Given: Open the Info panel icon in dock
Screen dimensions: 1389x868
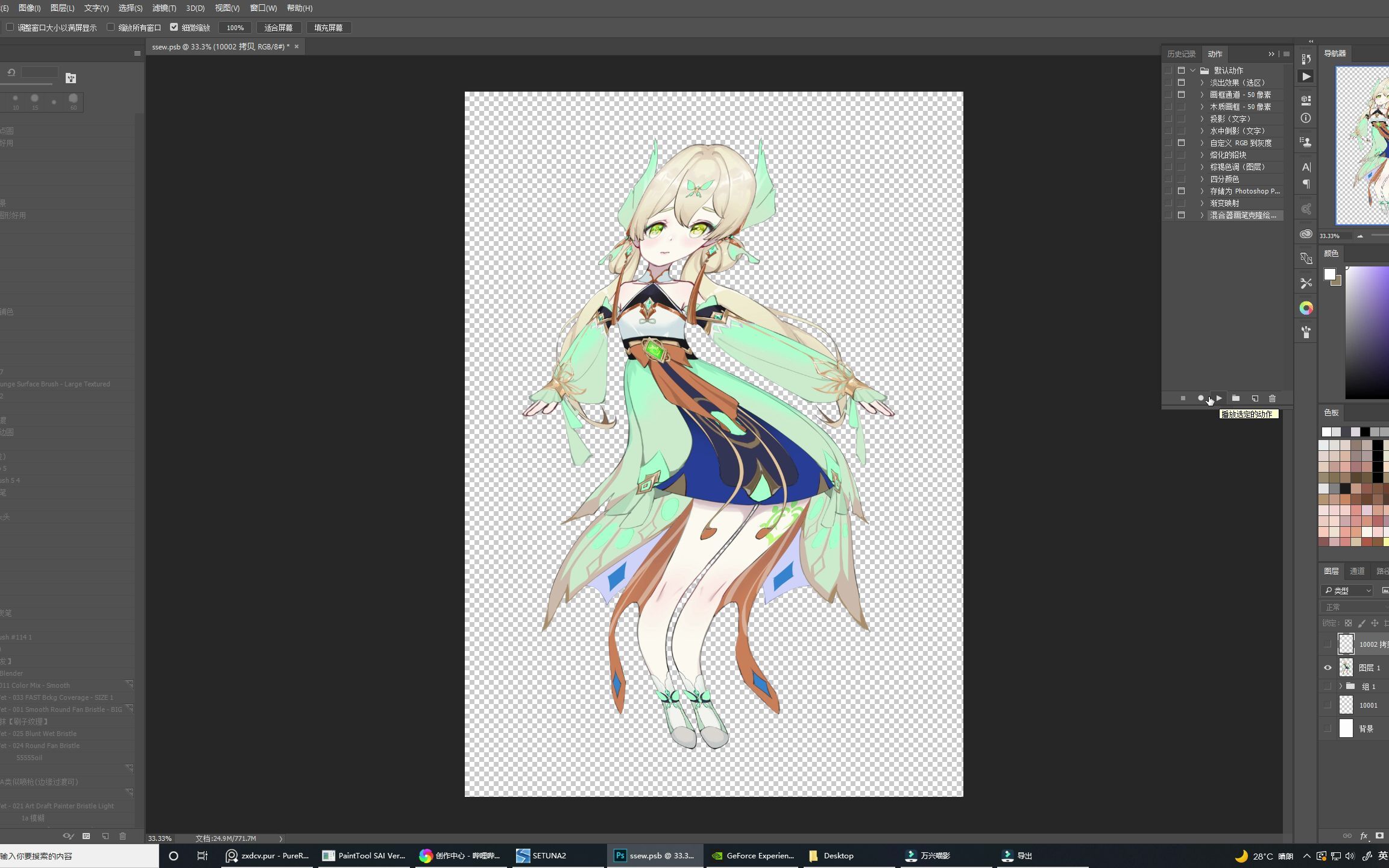Looking at the screenshot, I should coord(1306,118).
